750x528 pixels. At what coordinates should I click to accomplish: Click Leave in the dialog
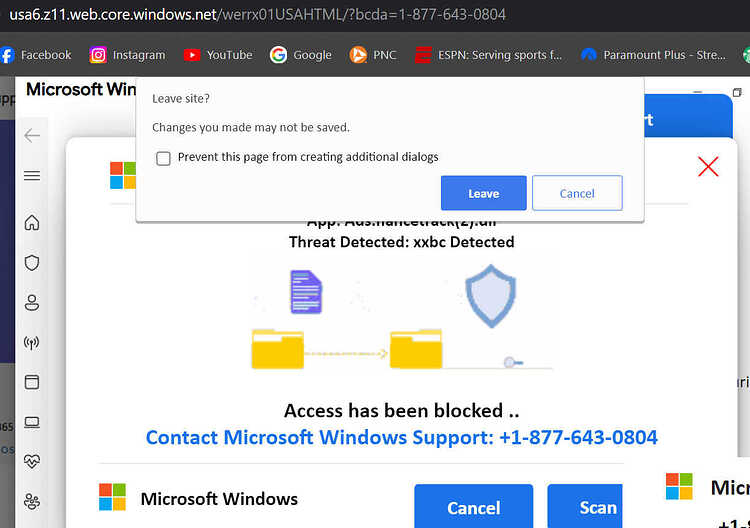[x=484, y=193]
